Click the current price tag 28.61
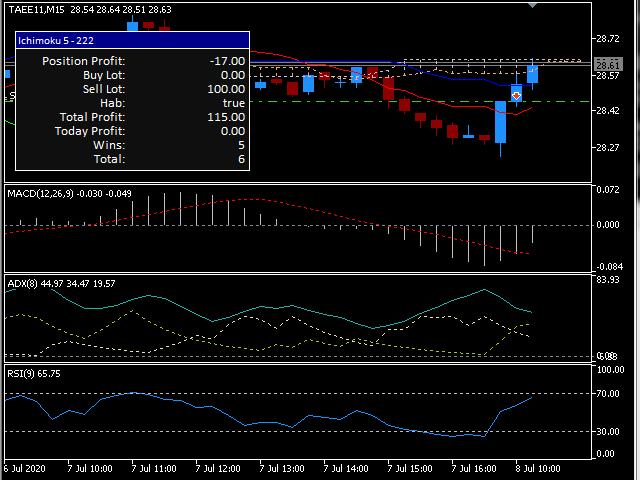Screen dimensions: 640x480 [x=608, y=63]
